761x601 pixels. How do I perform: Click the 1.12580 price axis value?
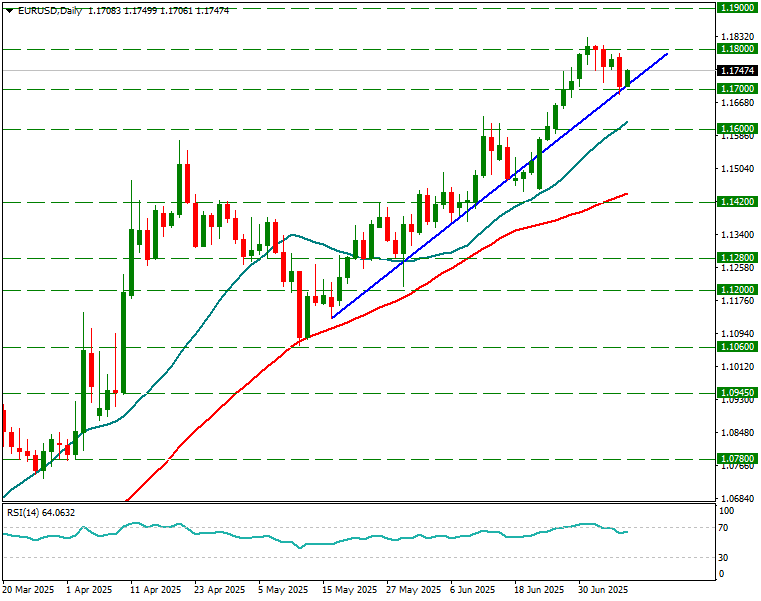(x=738, y=267)
